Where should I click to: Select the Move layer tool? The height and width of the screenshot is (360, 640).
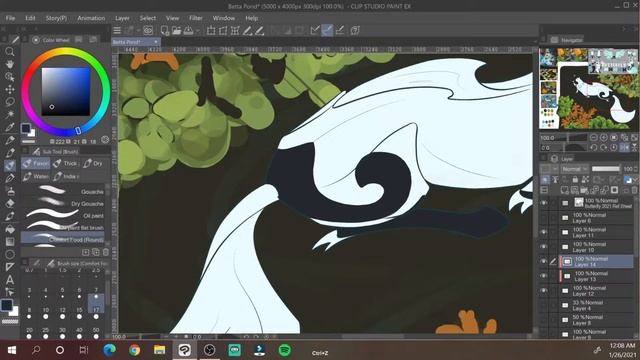click(x=10, y=89)
